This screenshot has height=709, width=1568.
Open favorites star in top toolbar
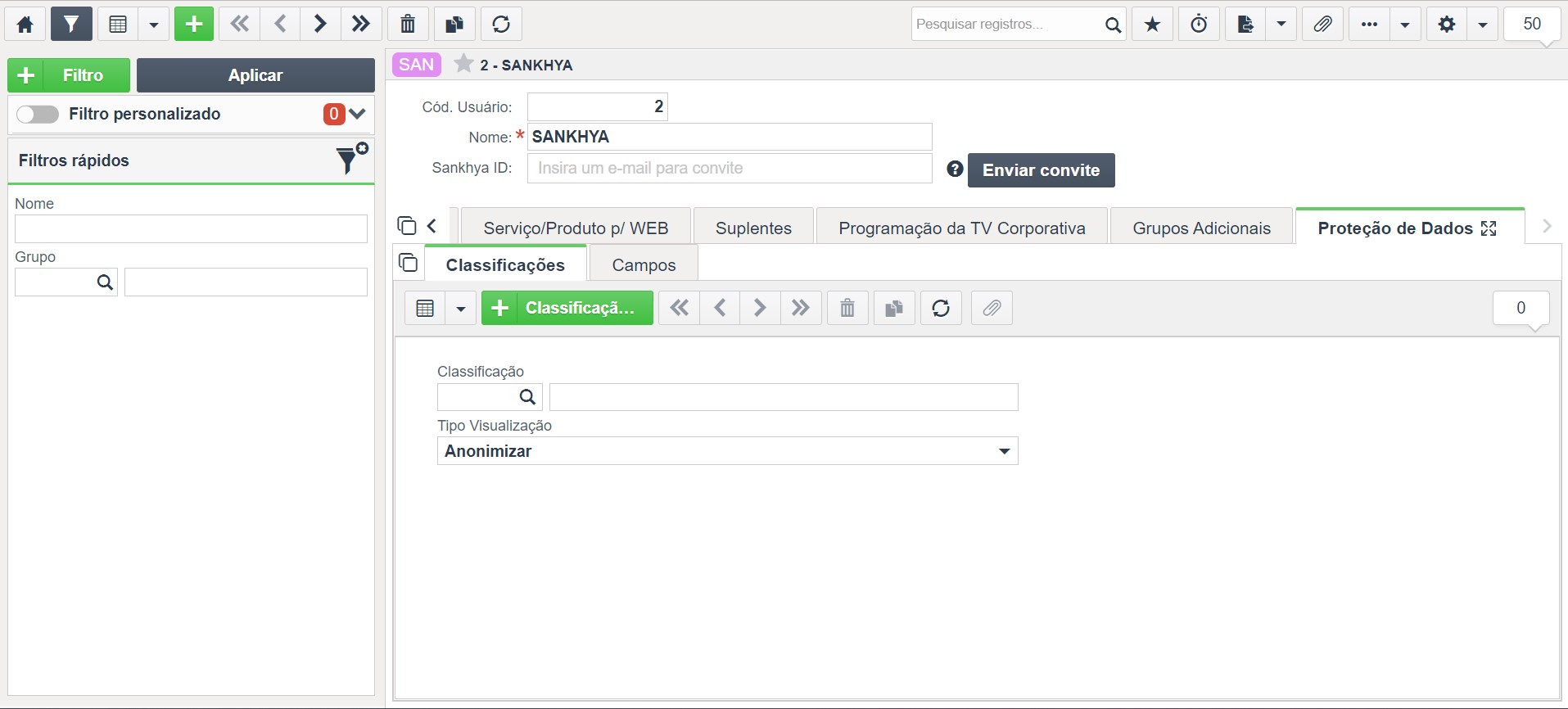pyautogui.click(x=1152, y=24)
